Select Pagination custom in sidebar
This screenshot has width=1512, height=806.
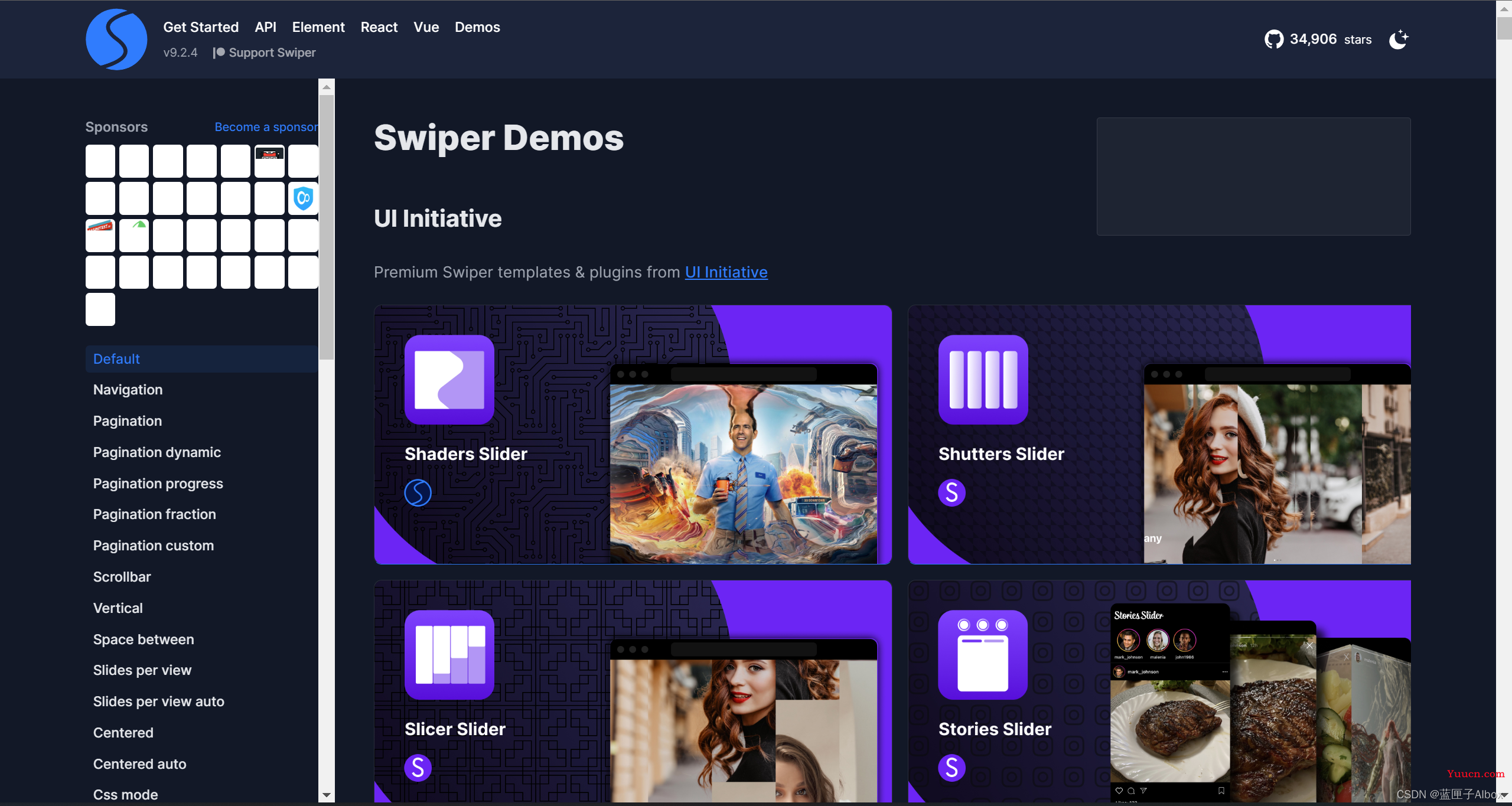154,546
